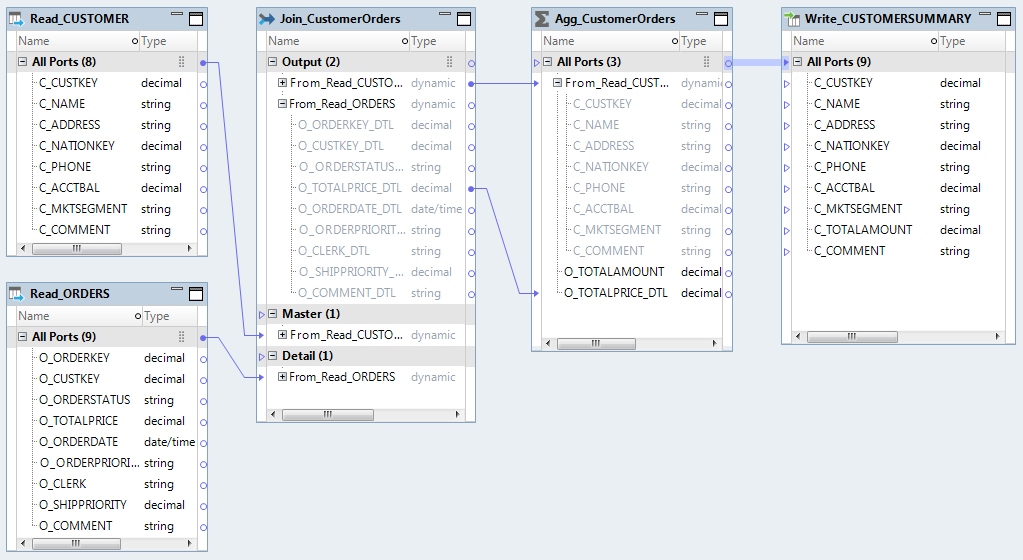Collapse From_Read_CUST... in Agg_CustomerOrders
This screenshot has width=1023, height=560.
pyautogui.click(x=557, y=83)
